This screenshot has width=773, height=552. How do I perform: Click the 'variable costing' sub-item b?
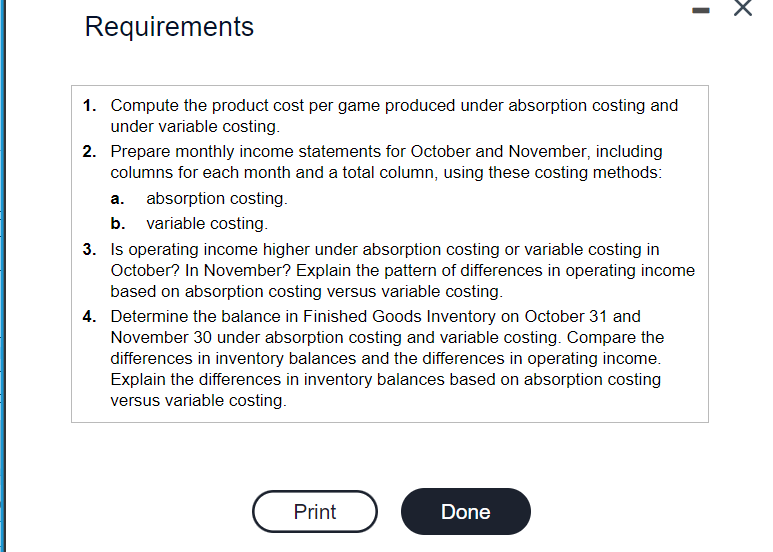207,224
